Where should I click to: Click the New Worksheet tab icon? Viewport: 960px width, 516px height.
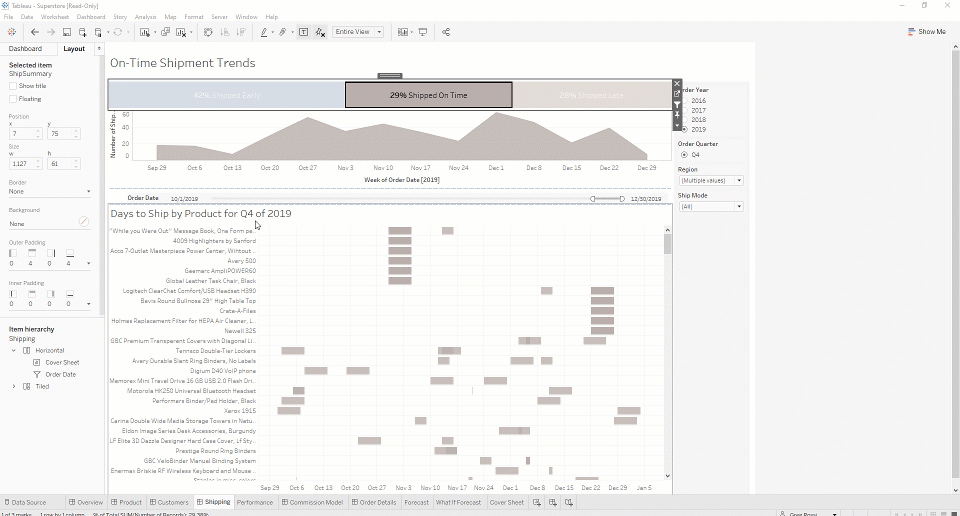(x=537, y=503)
